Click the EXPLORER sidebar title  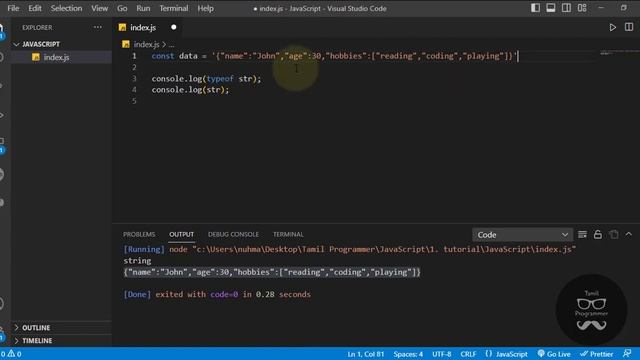tap(37, 27)
